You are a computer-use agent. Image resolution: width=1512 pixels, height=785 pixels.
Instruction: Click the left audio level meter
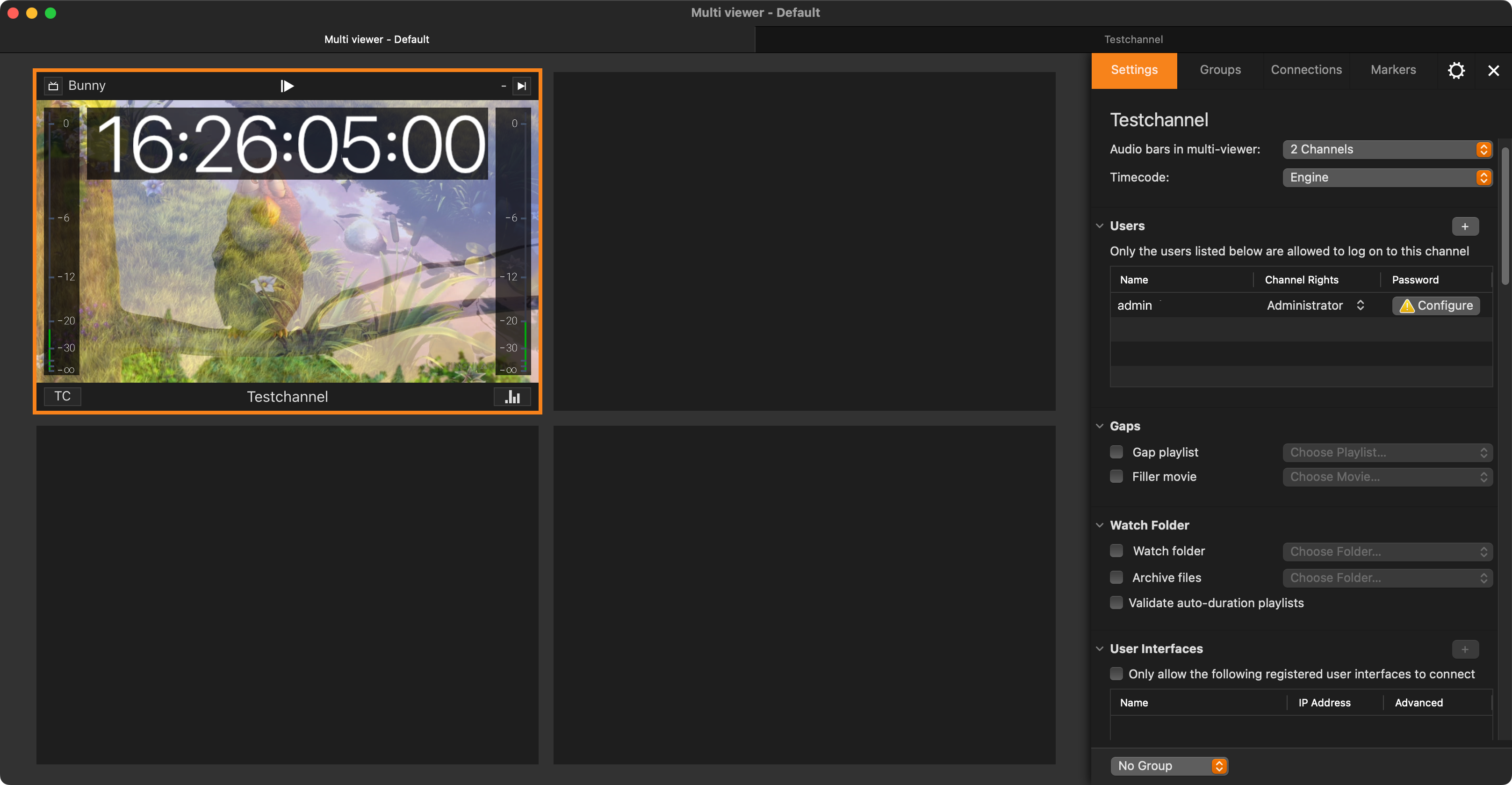pyautogui.click(x=62, y=242)
